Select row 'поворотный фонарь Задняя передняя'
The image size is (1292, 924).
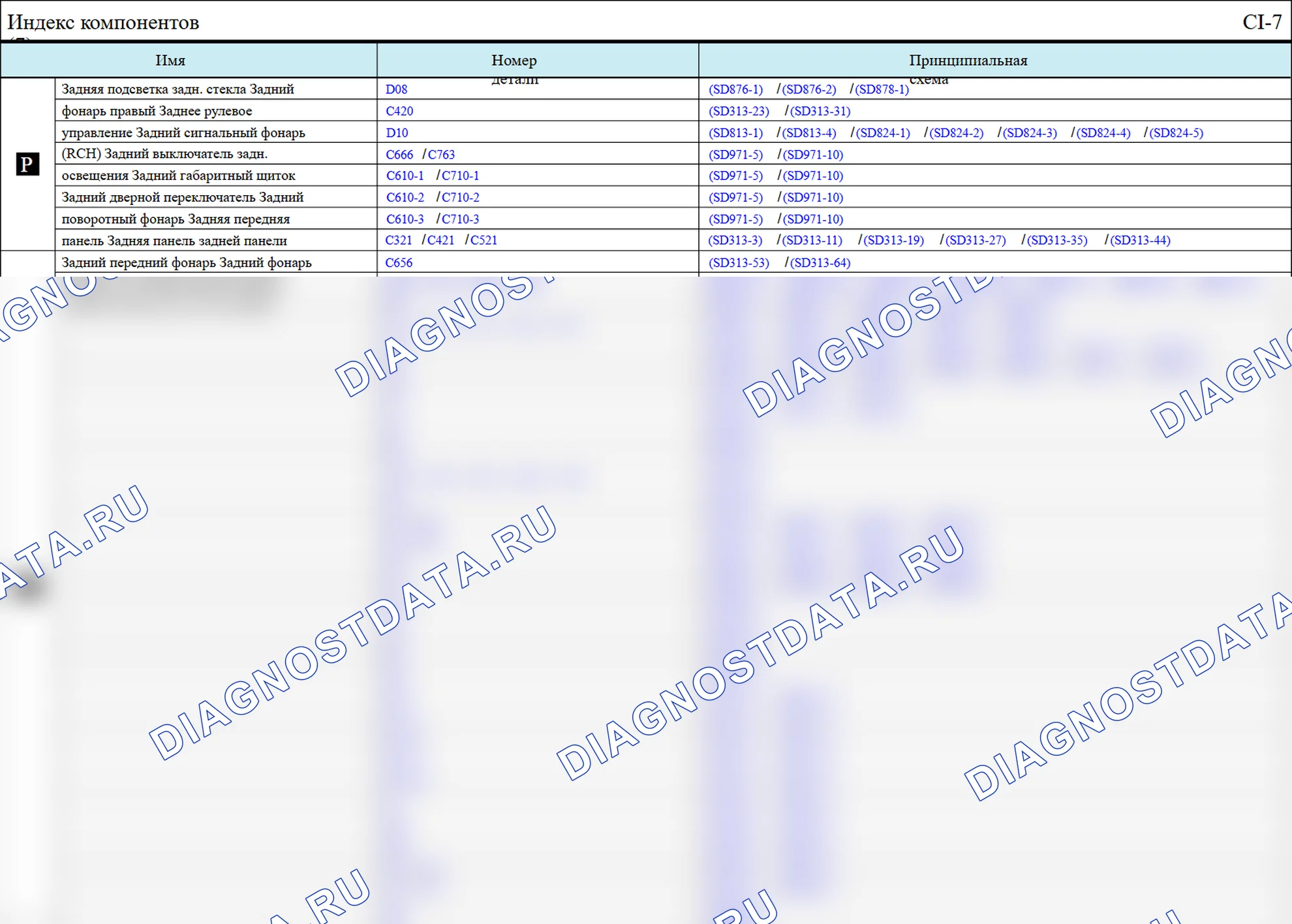176,219
